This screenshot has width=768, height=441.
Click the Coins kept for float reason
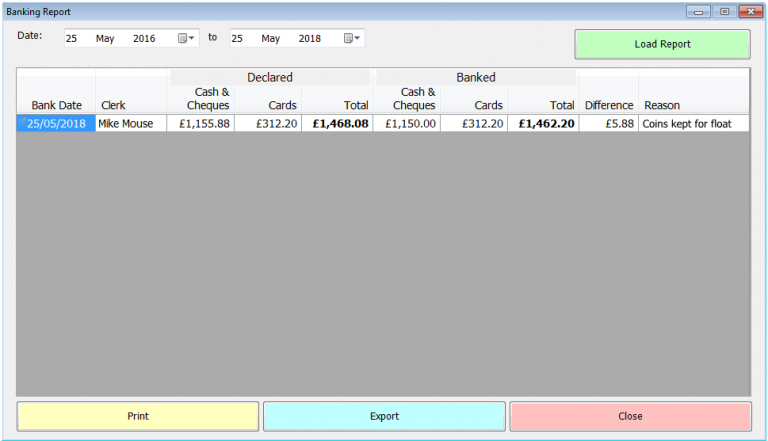pyautogui.click(x=694, y=123)
